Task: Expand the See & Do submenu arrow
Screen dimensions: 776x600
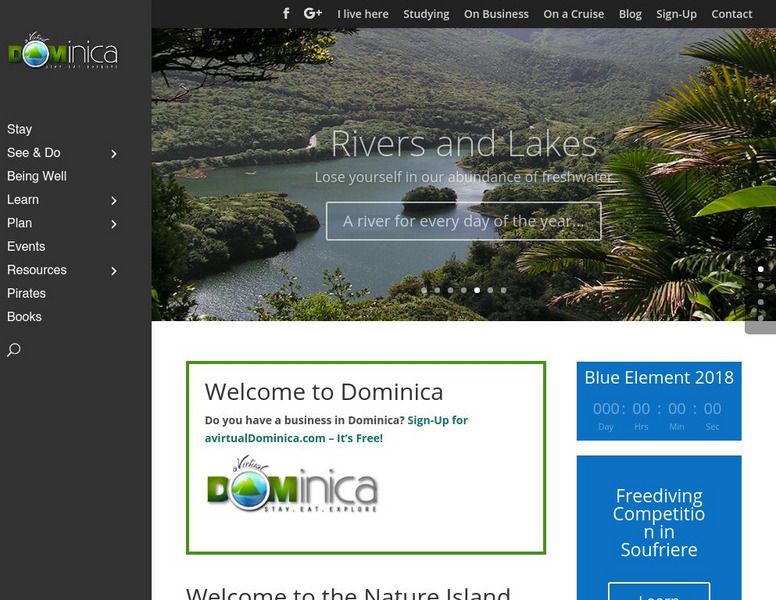Action: (114, 153)
